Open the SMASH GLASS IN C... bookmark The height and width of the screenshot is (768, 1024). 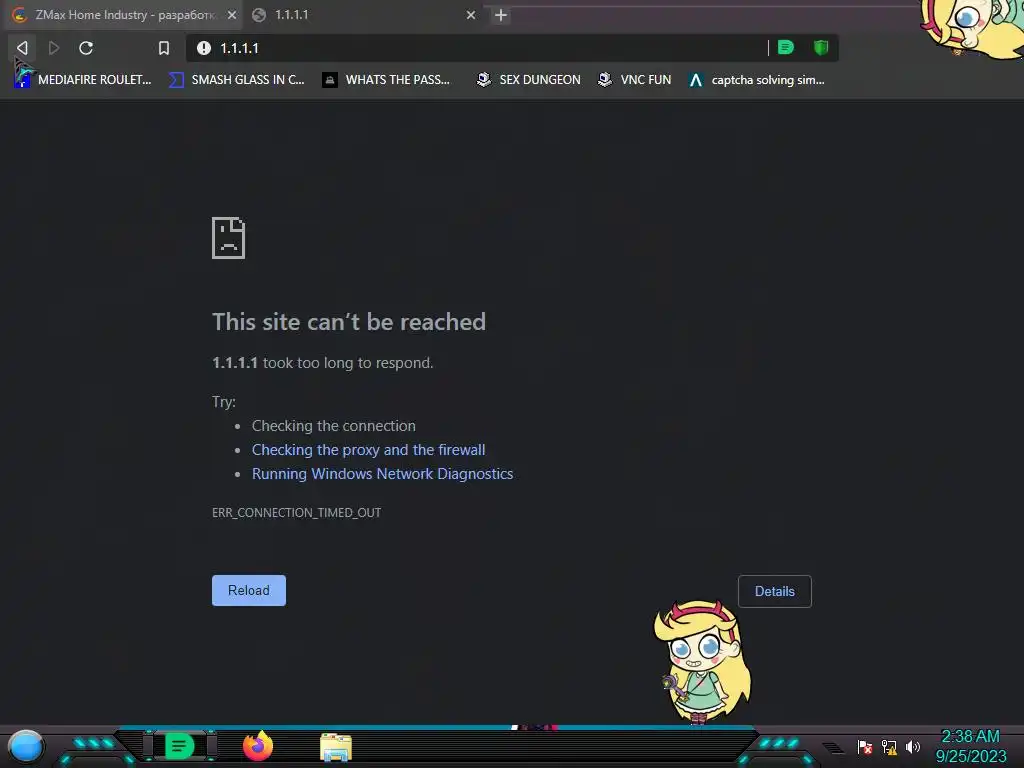(236, 80)
